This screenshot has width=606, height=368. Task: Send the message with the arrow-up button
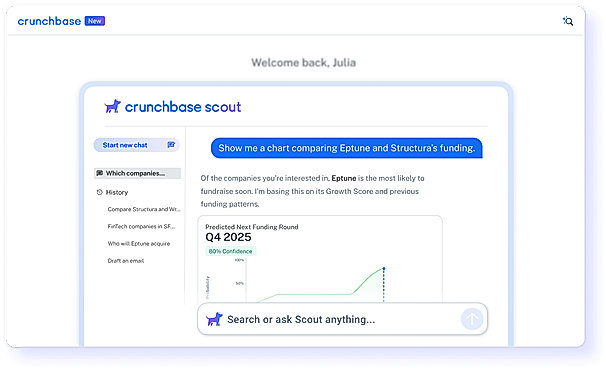tap(472, 319)
